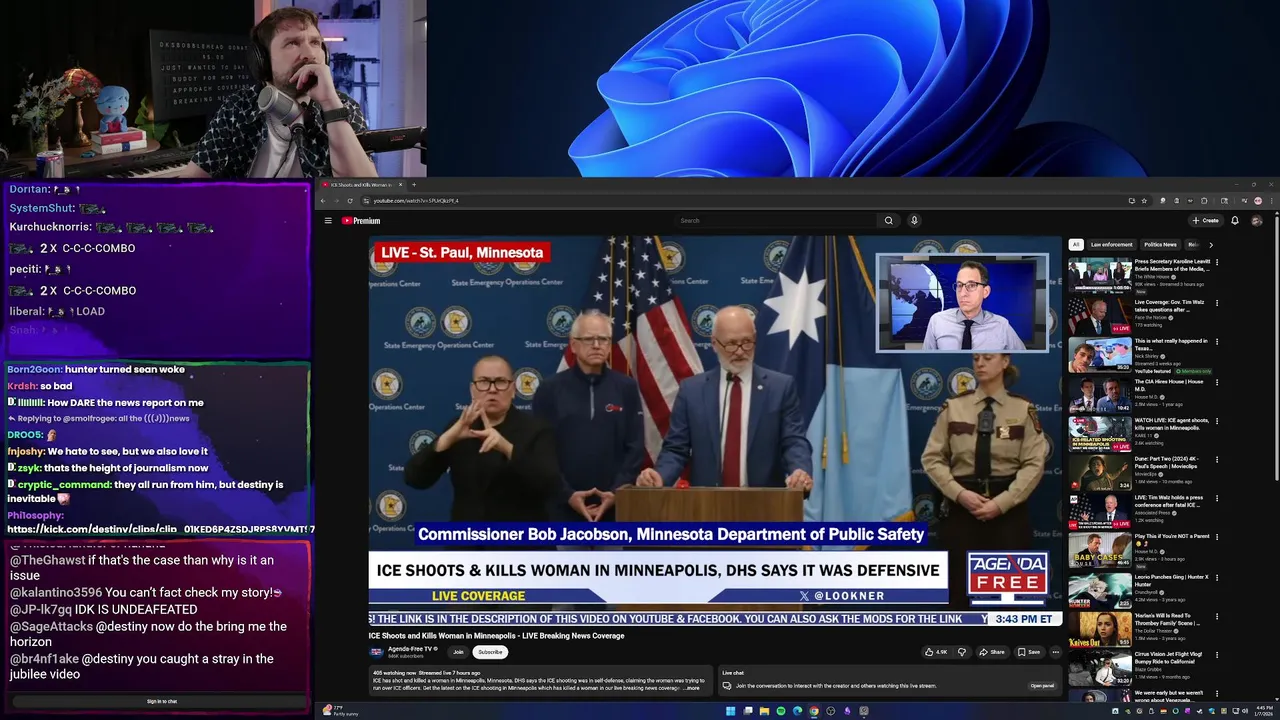
Task: Save the video to a playlist
Action: click(x=1029, y=652)
